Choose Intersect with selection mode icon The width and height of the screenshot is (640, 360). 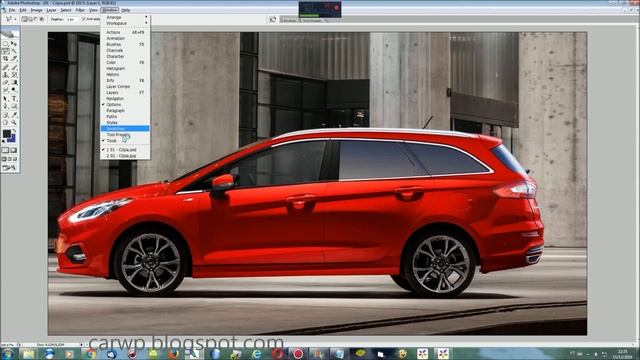[42, 19]
